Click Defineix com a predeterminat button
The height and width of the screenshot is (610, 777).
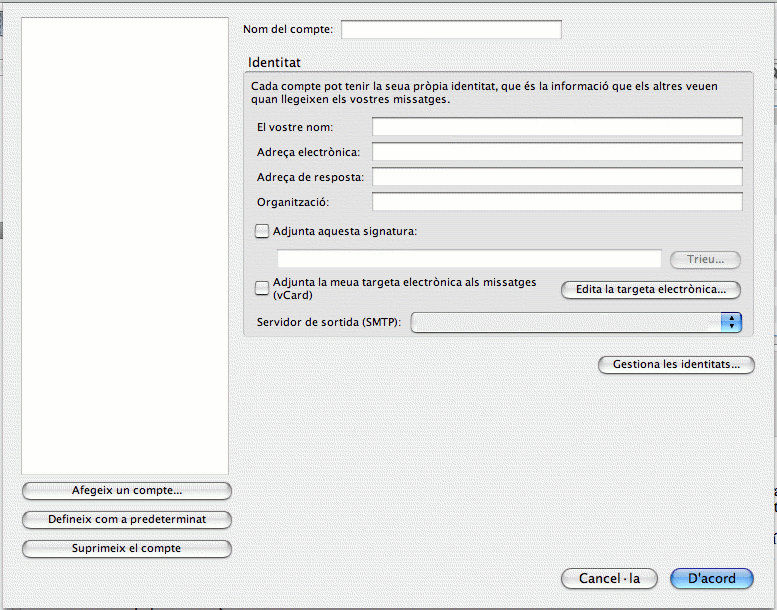[x=127, y=519]
